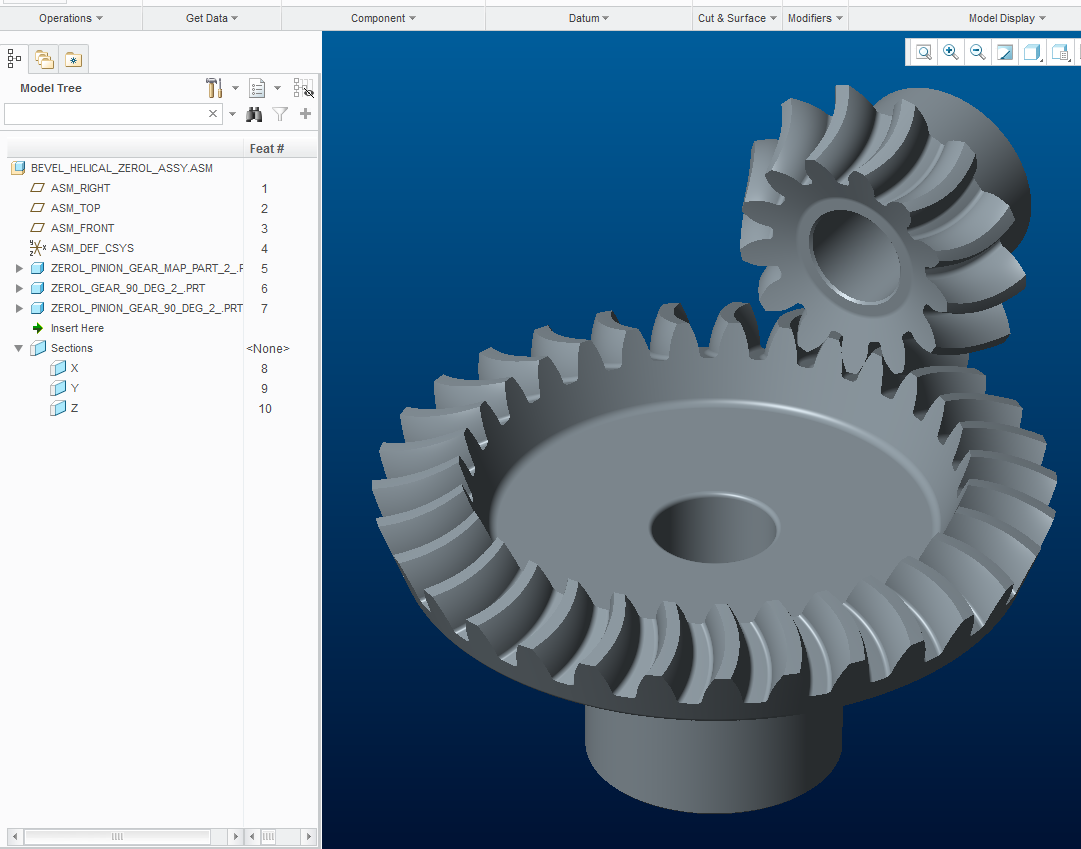This screenshot has width=1081, height=849.
Task: Click the model tree search input field
Action: click(x=105, y=114)
